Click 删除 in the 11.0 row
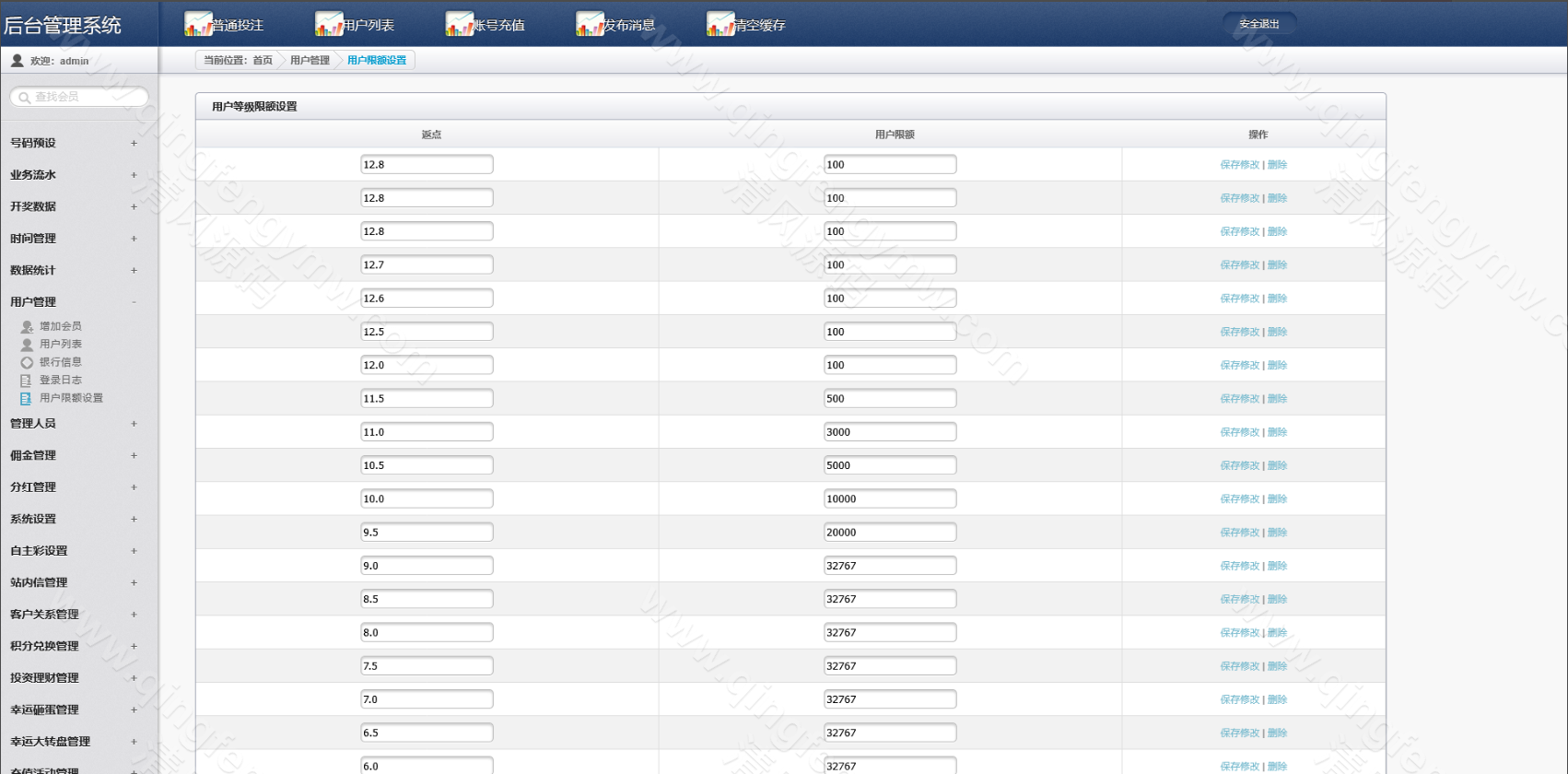 pyautogui.click(x=1277, y=432)
